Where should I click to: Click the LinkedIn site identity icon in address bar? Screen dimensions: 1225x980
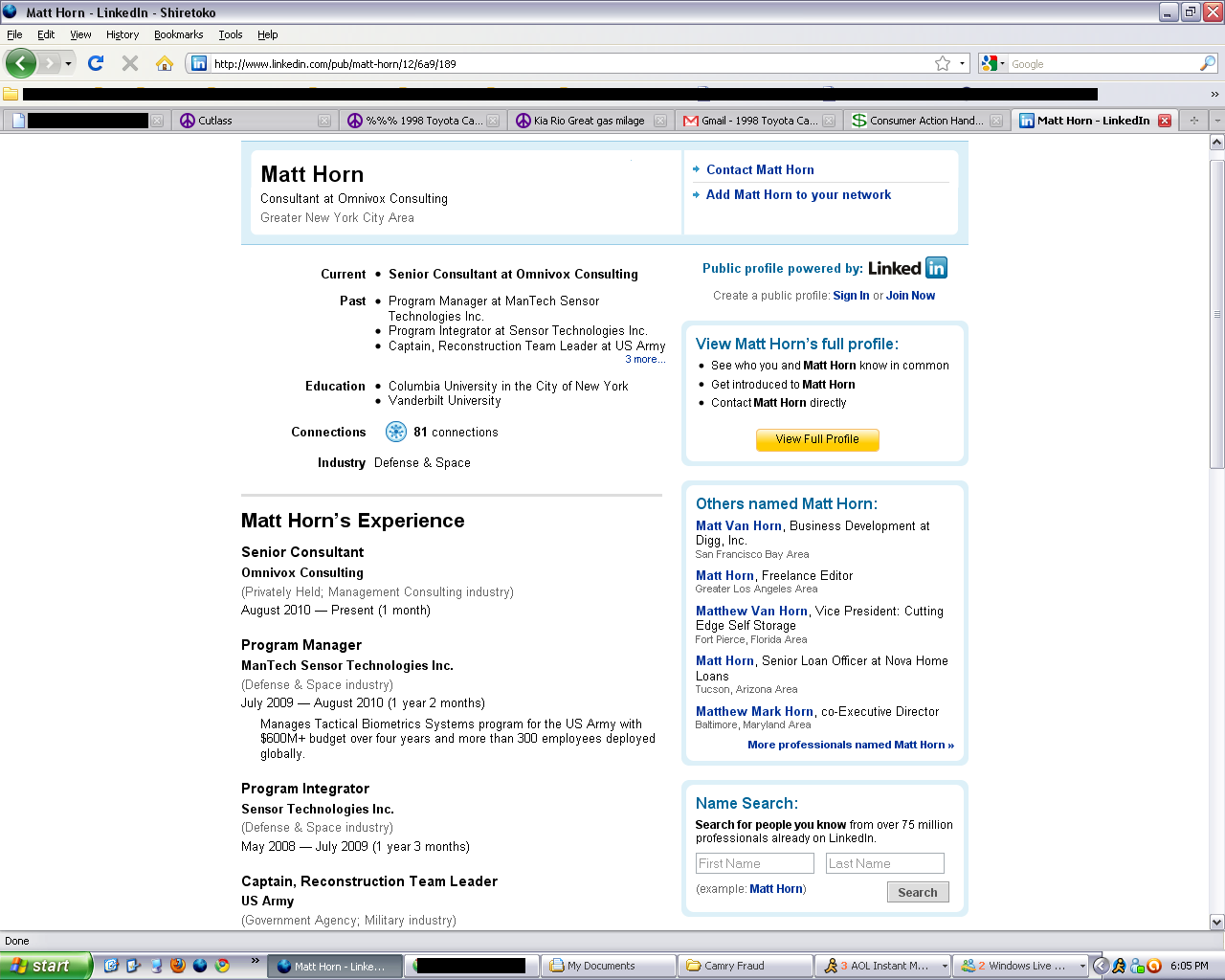199,63
